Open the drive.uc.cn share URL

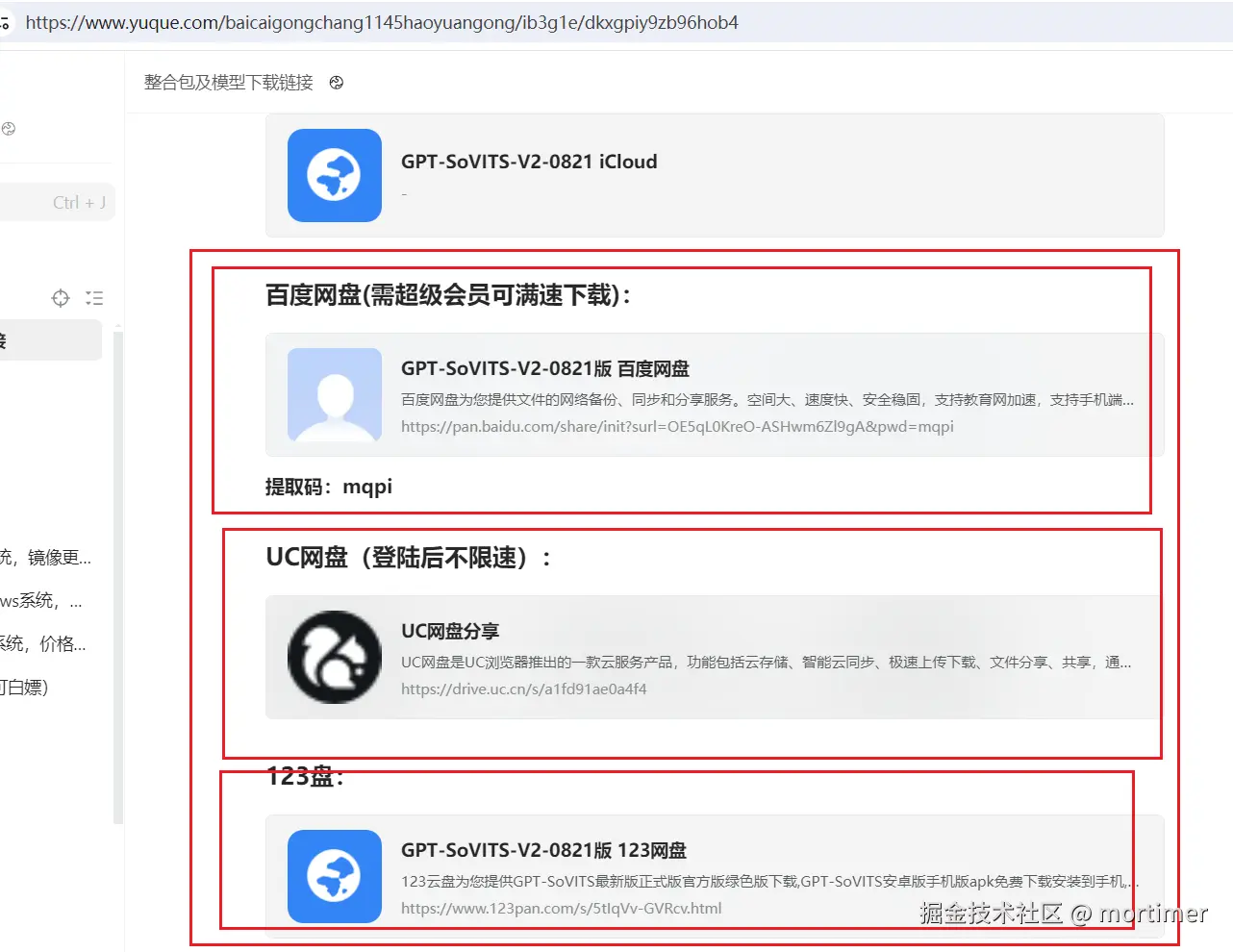[524, 689]
